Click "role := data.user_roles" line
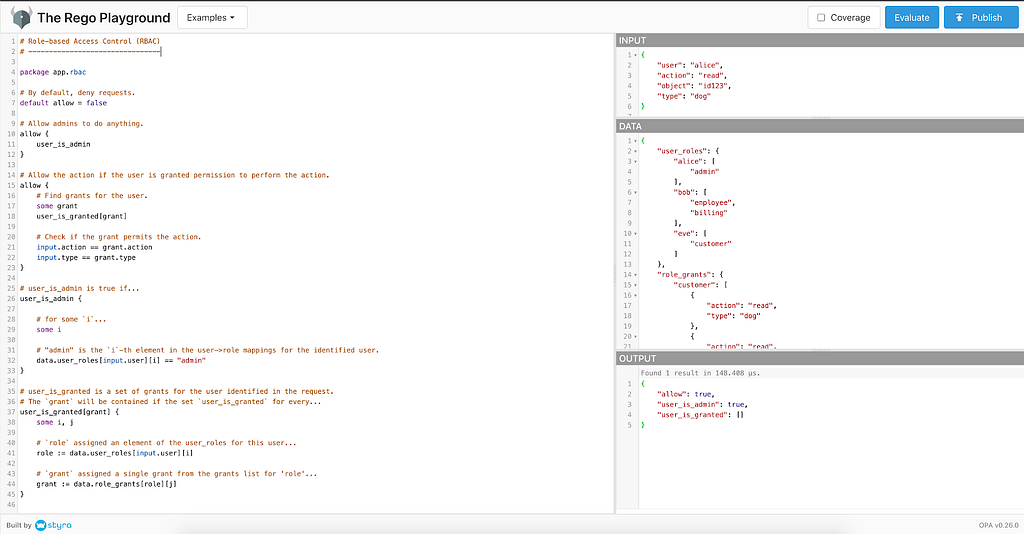This screenshot has height=534, width=1024. [x=115, y=453]
